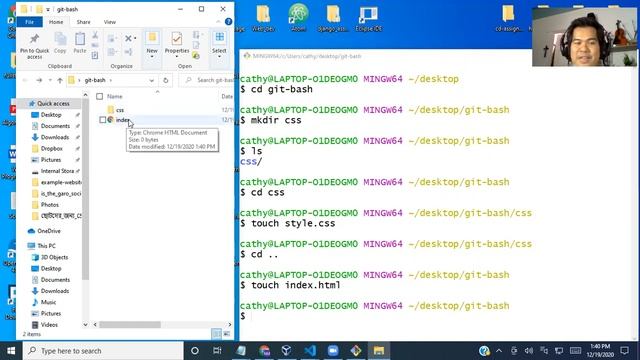Click the navigation pane scroll-down arrow
640x360 pixels.
pos(85,325)
